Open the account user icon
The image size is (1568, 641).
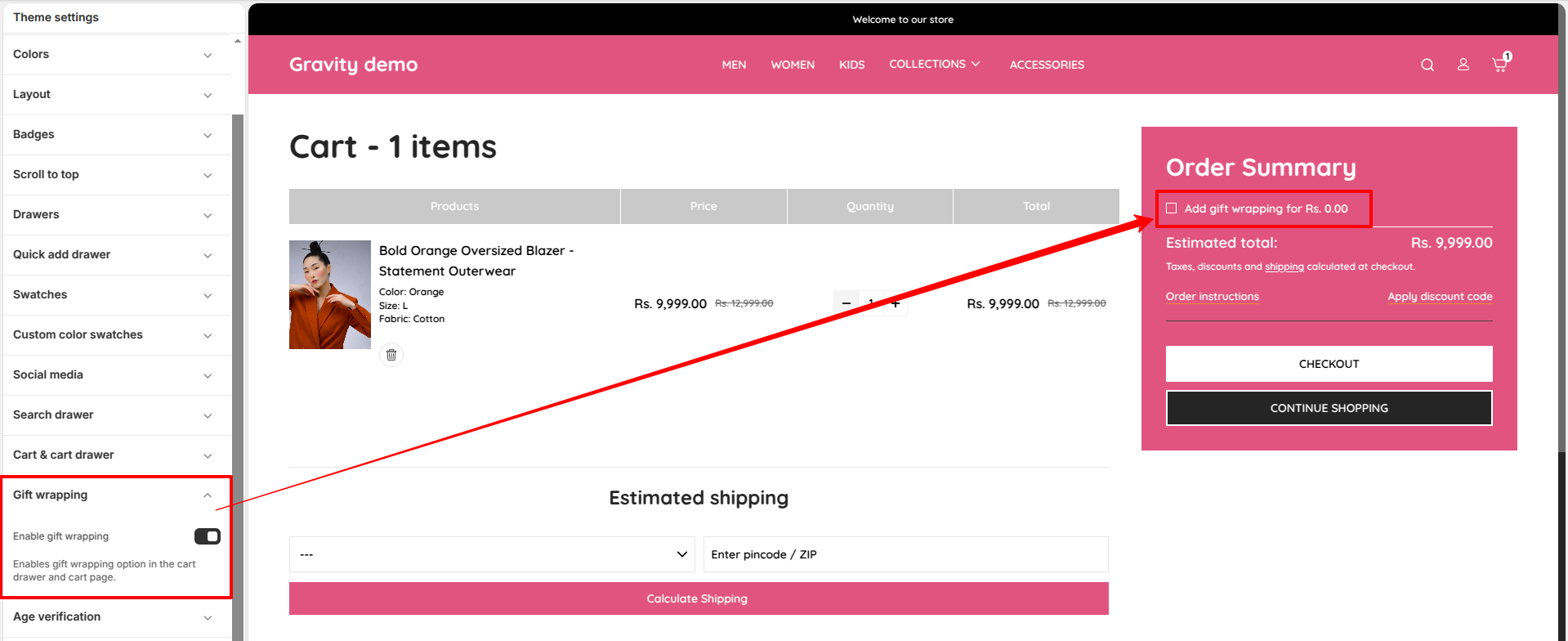(x=1463, y=65)
